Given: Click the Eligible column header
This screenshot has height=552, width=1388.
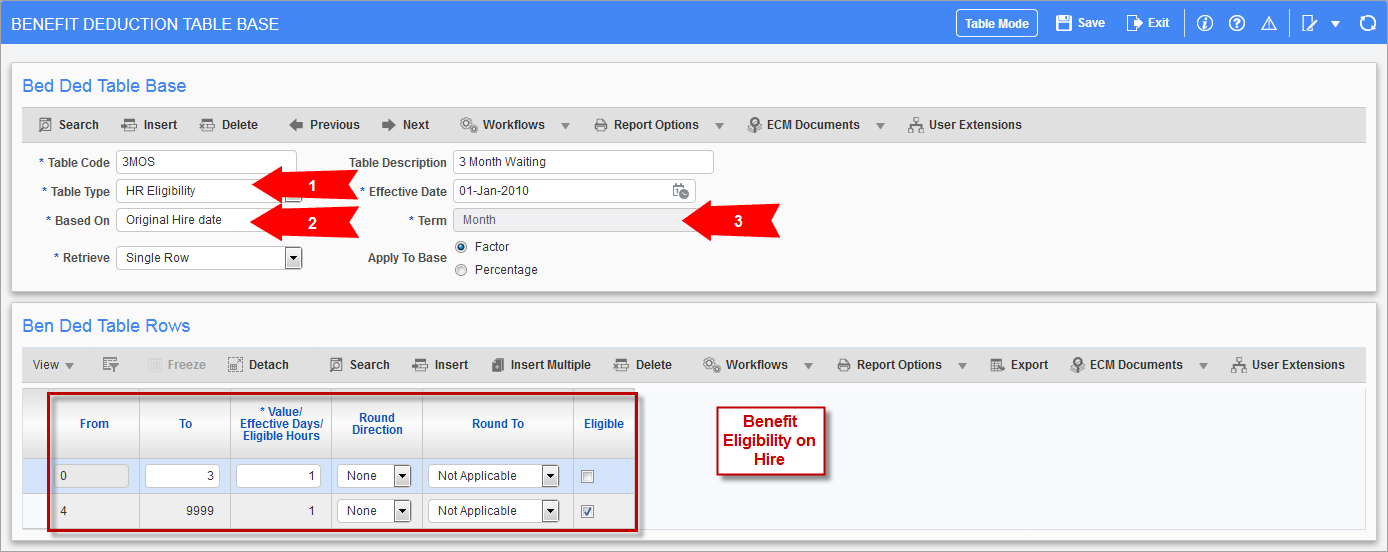Looking at the screenshot, I should click(x=604, y=424).
